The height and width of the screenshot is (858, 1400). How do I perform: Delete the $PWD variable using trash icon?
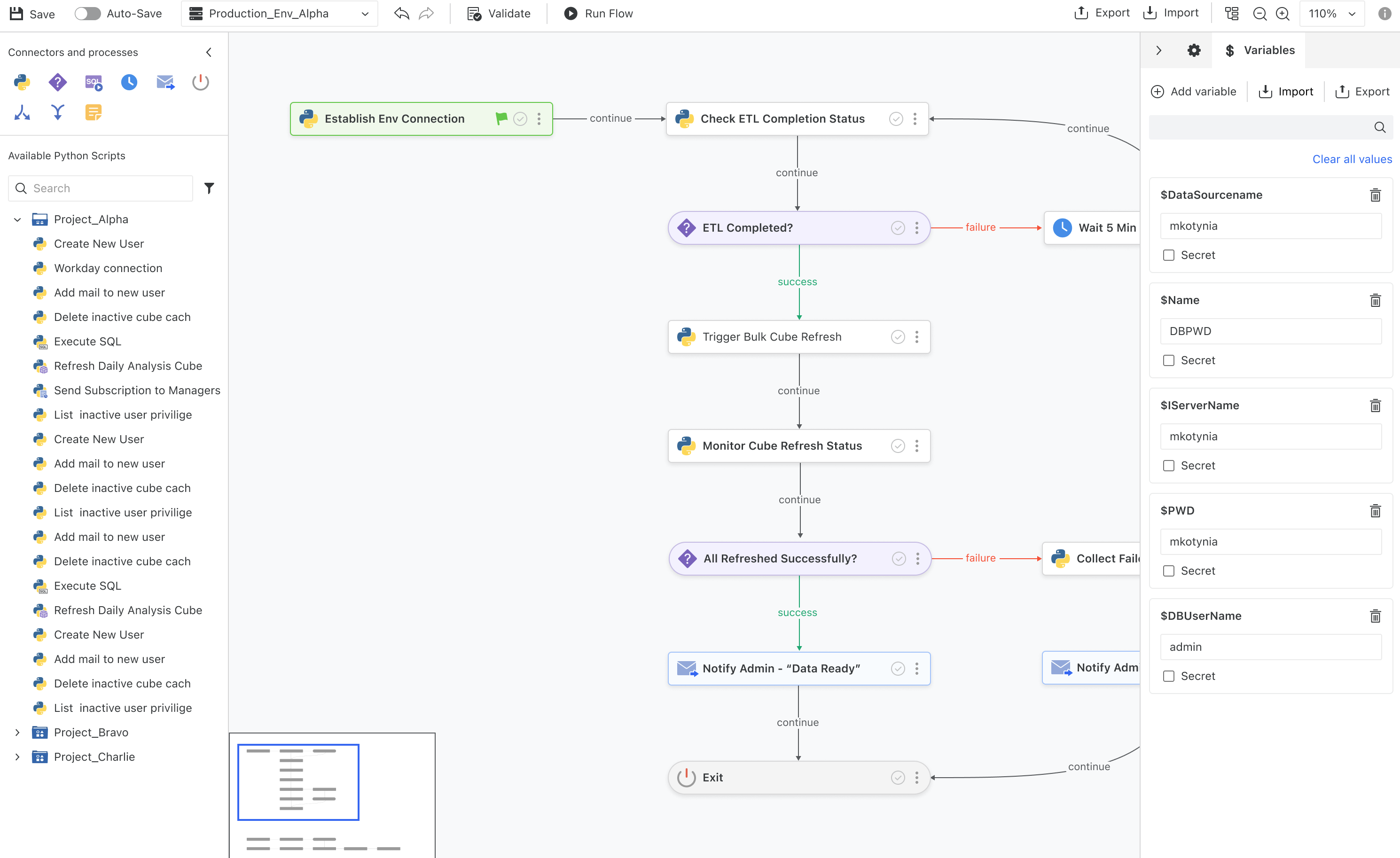1375,510
